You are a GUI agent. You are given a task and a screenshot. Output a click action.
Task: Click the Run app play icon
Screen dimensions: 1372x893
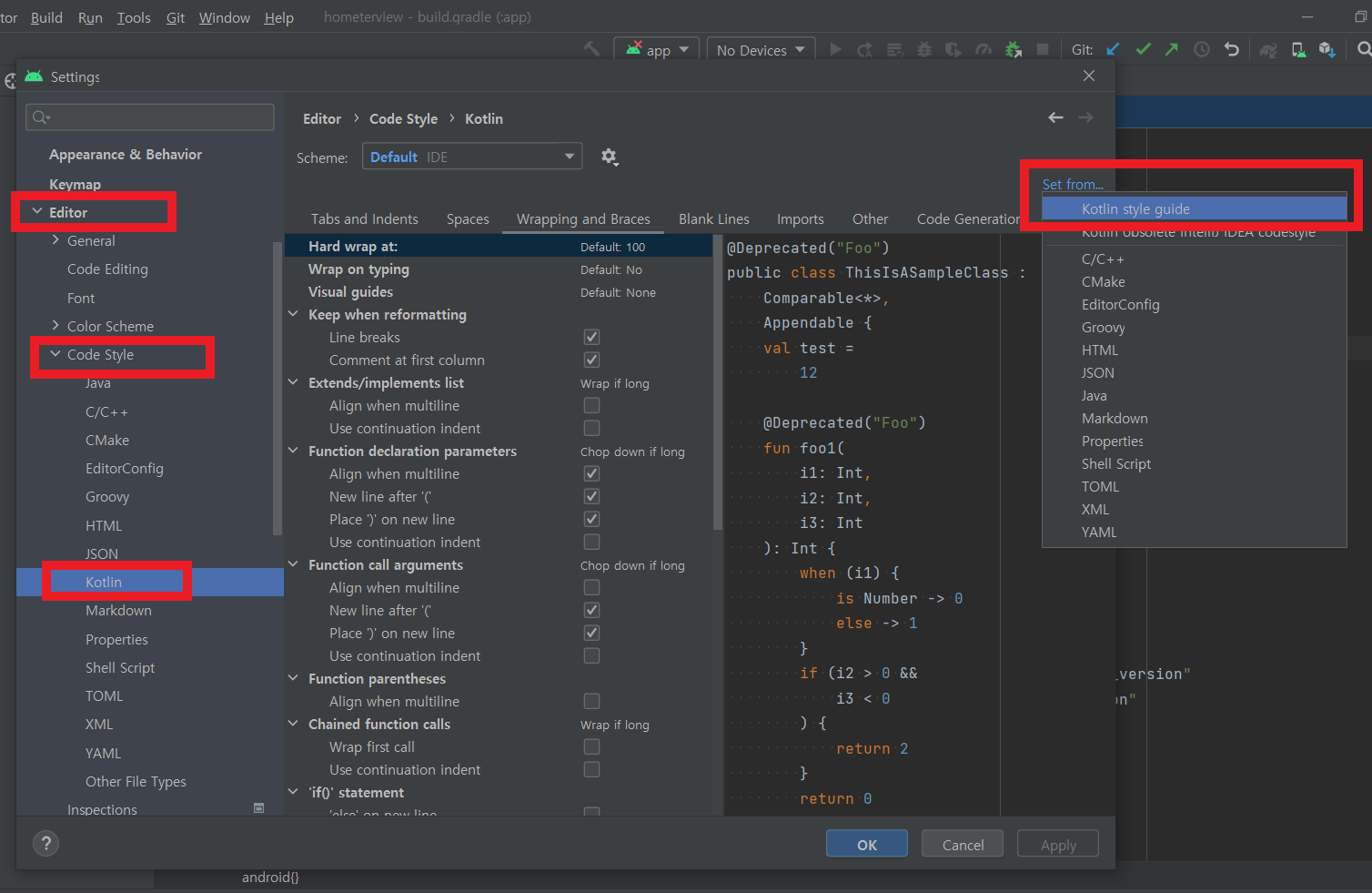835,49
